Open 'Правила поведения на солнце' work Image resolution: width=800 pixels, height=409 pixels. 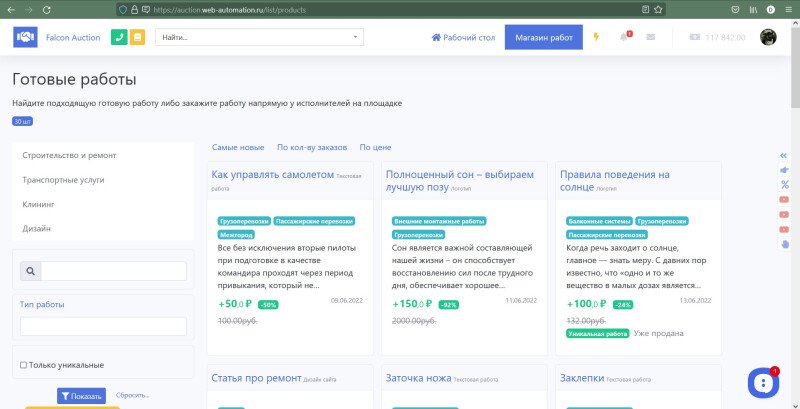615,181
